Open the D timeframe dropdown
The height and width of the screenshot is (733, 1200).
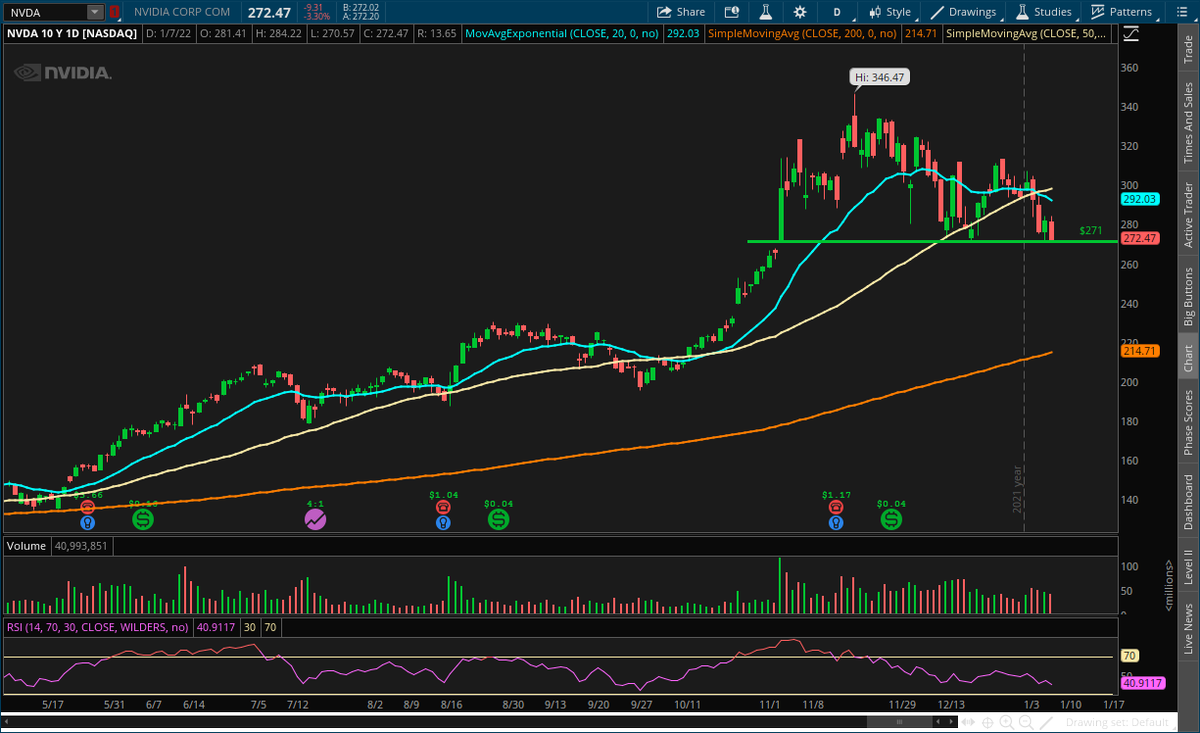click(837, 12)
